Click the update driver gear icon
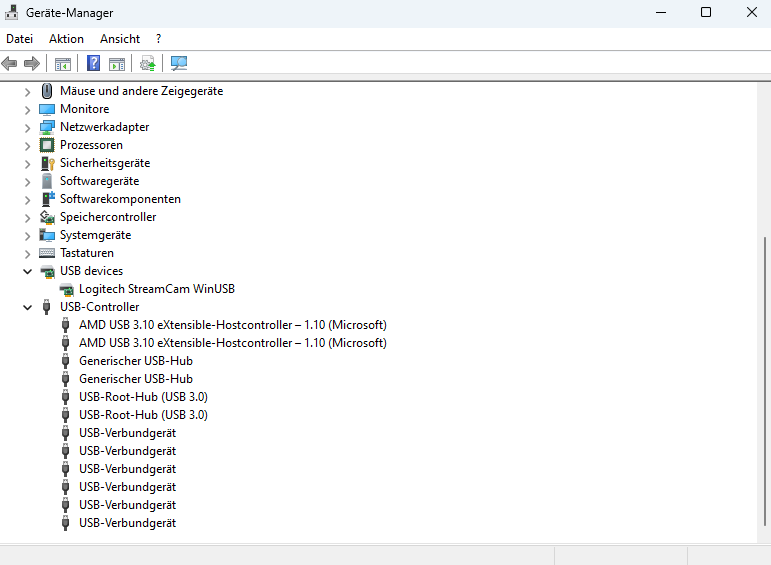Viewport: 771px width, 565px height. click(x=148, y=63)
